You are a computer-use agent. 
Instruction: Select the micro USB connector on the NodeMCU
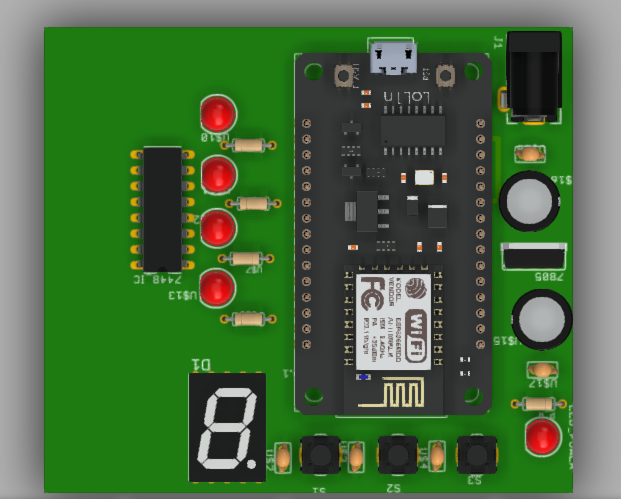pos(393,58)
